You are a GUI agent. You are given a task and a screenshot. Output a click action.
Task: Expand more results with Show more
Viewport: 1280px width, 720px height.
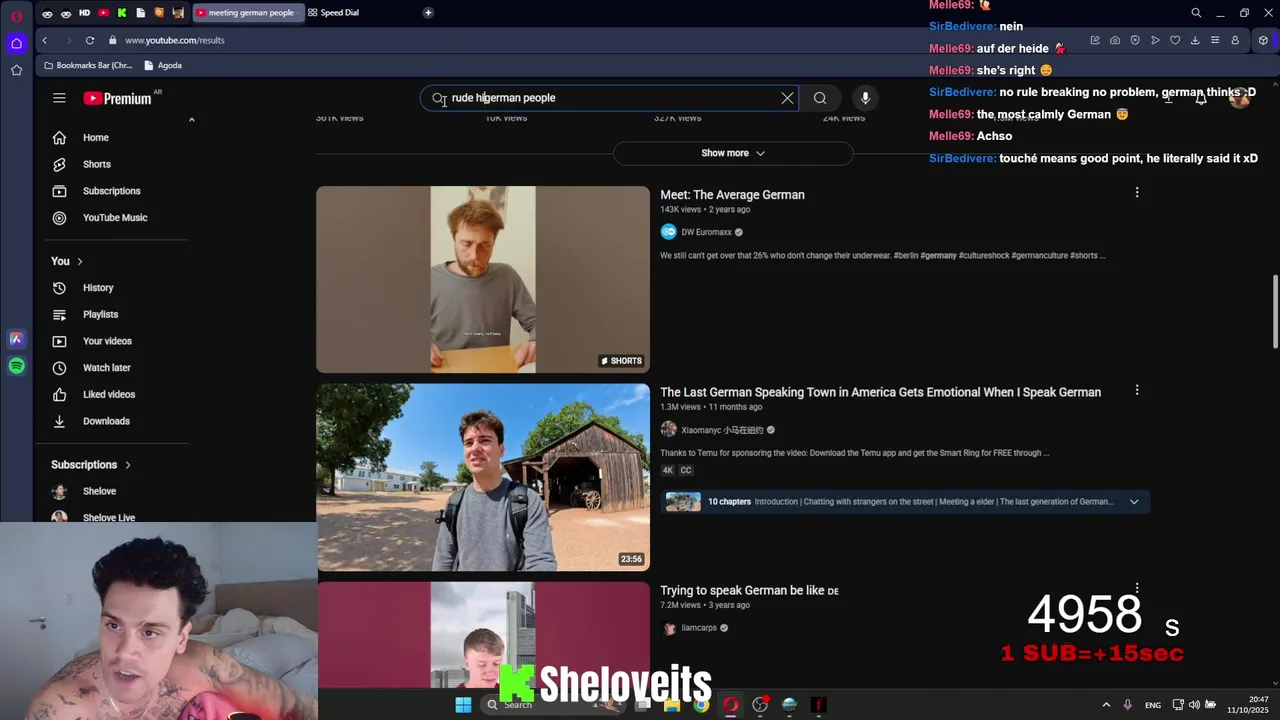pos(733,153)
